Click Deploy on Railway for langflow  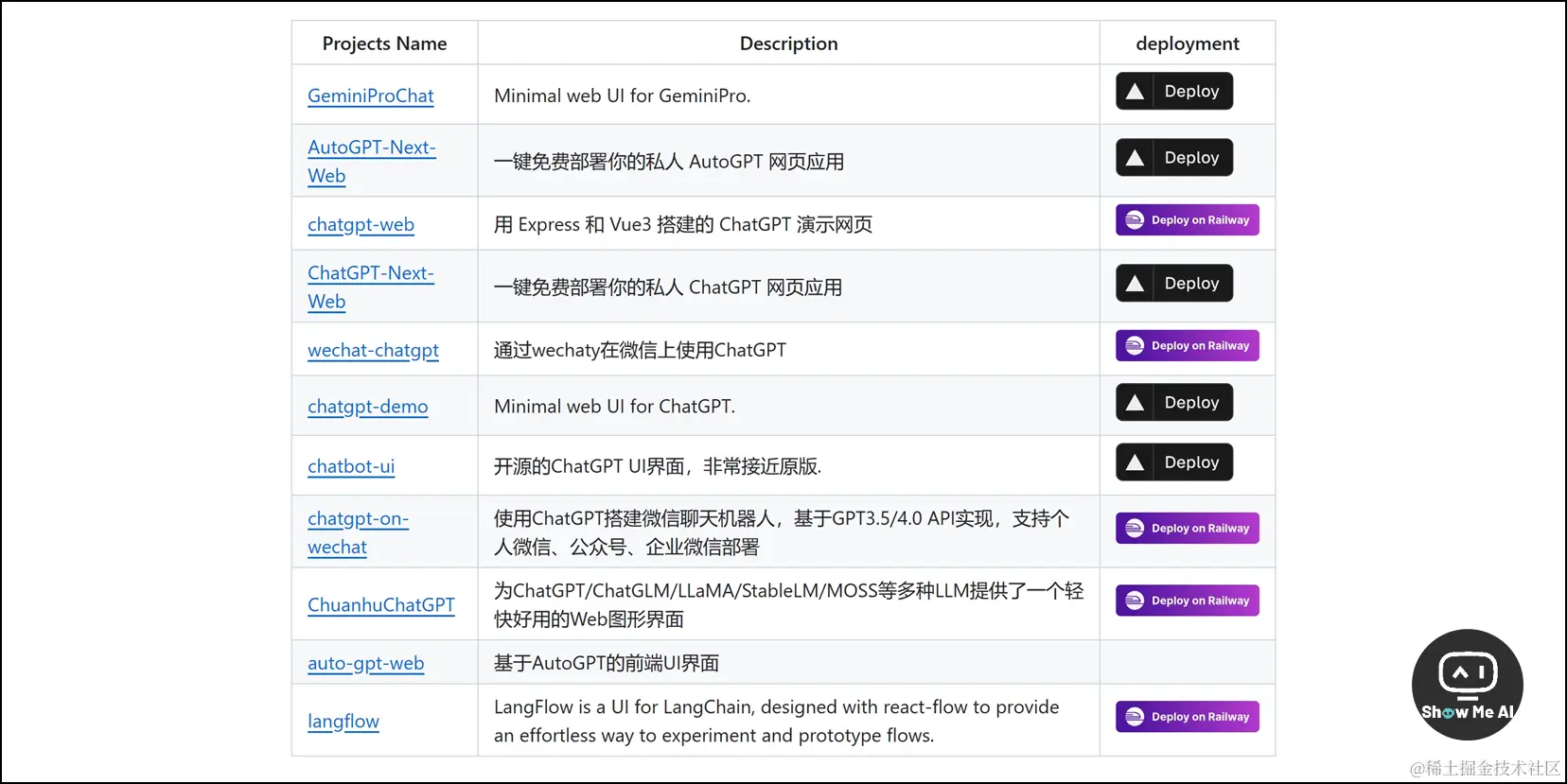click(x=1188, y=716)
